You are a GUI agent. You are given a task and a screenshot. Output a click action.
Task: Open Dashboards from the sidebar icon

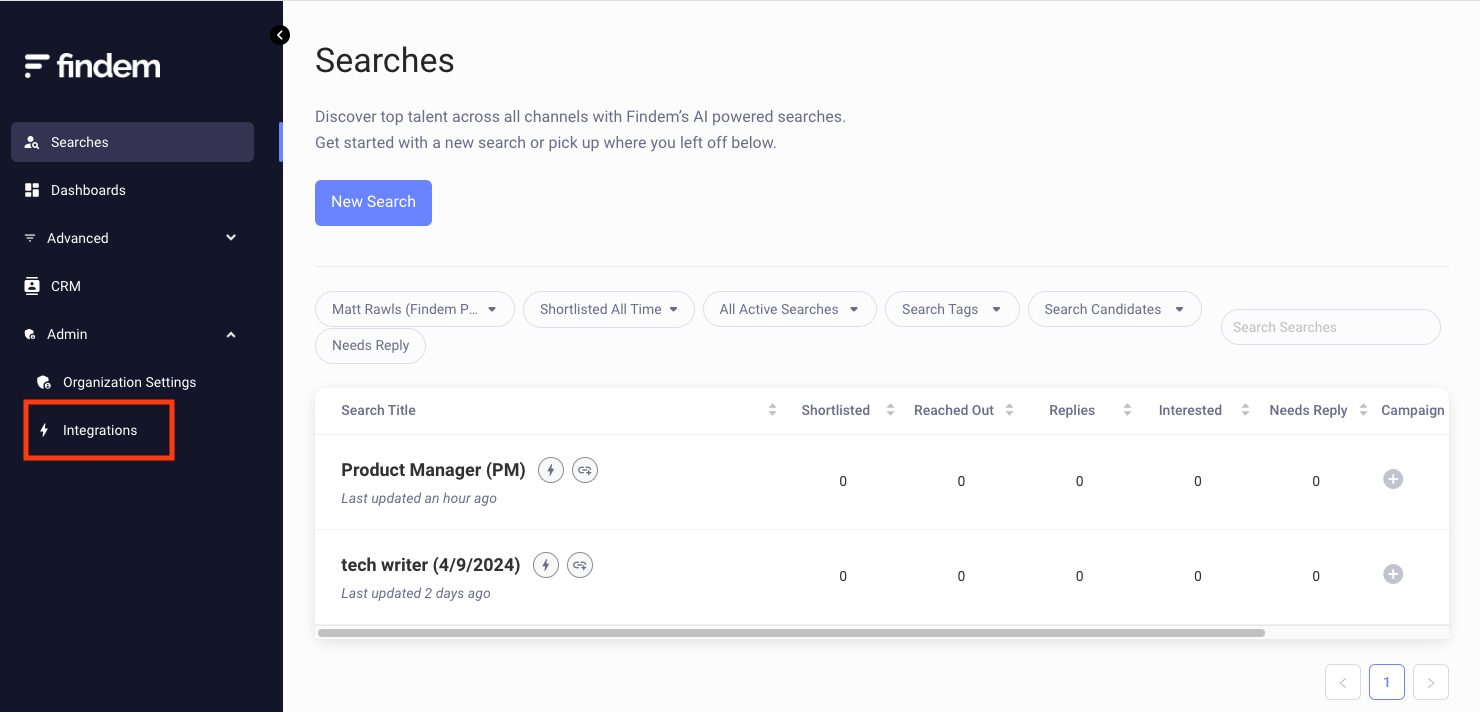click(x=33, y=190)
